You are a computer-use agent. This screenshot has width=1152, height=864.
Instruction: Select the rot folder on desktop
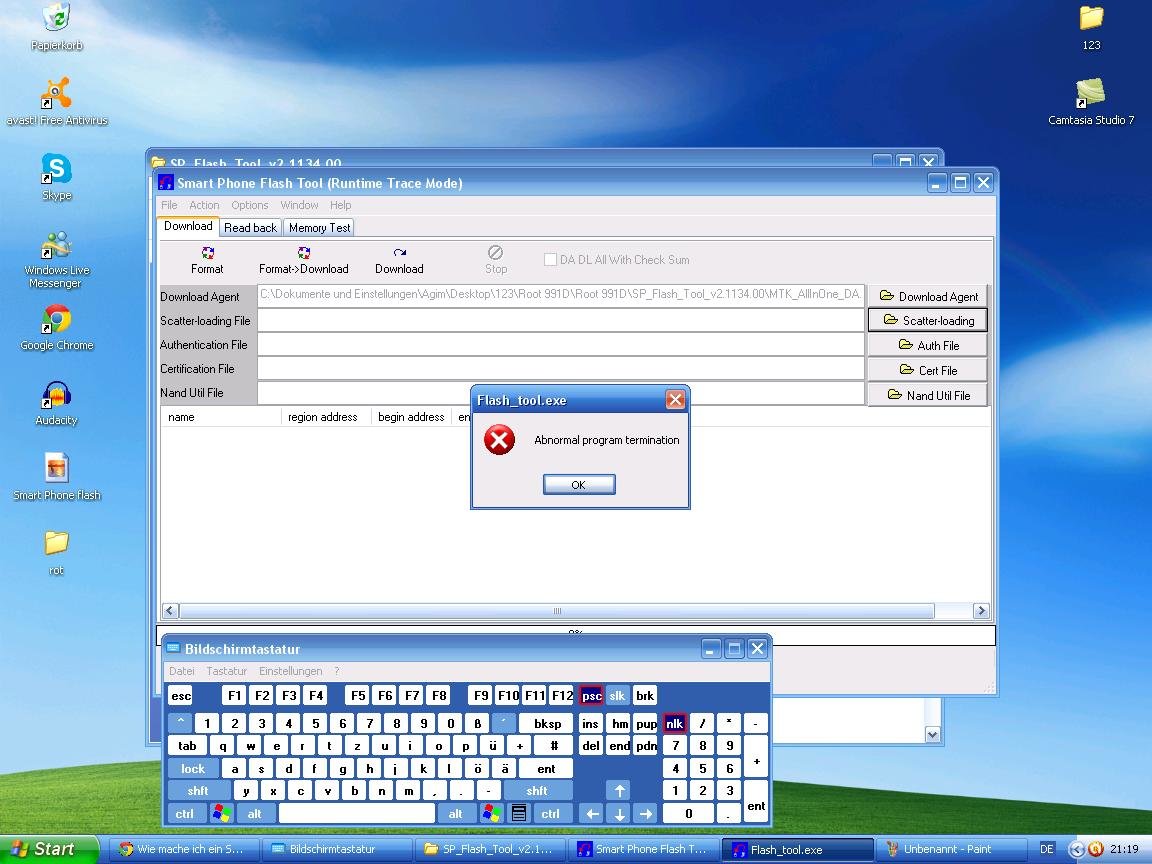coord(57,553)
